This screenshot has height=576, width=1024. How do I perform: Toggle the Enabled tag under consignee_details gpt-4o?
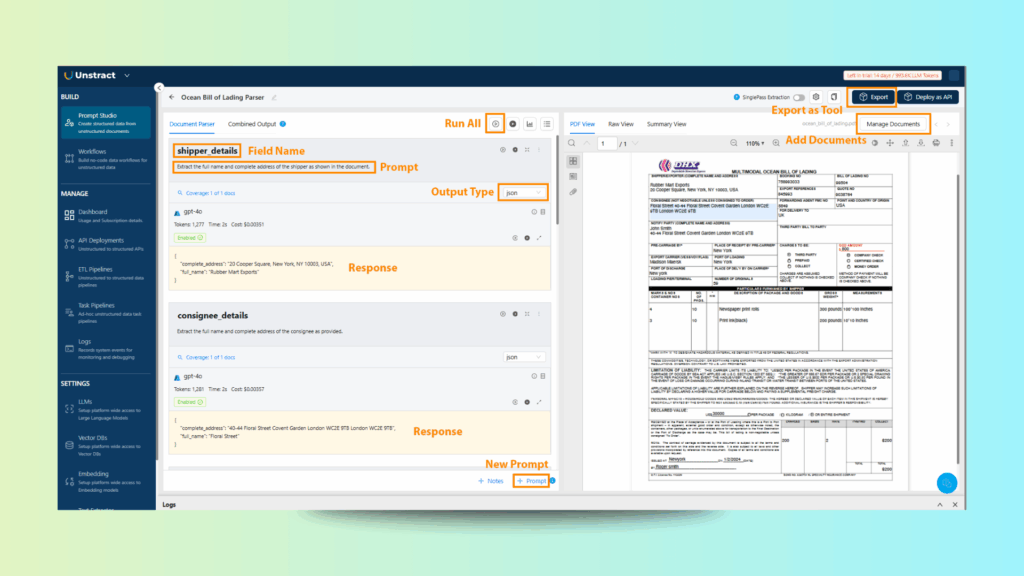click(188, 402)
